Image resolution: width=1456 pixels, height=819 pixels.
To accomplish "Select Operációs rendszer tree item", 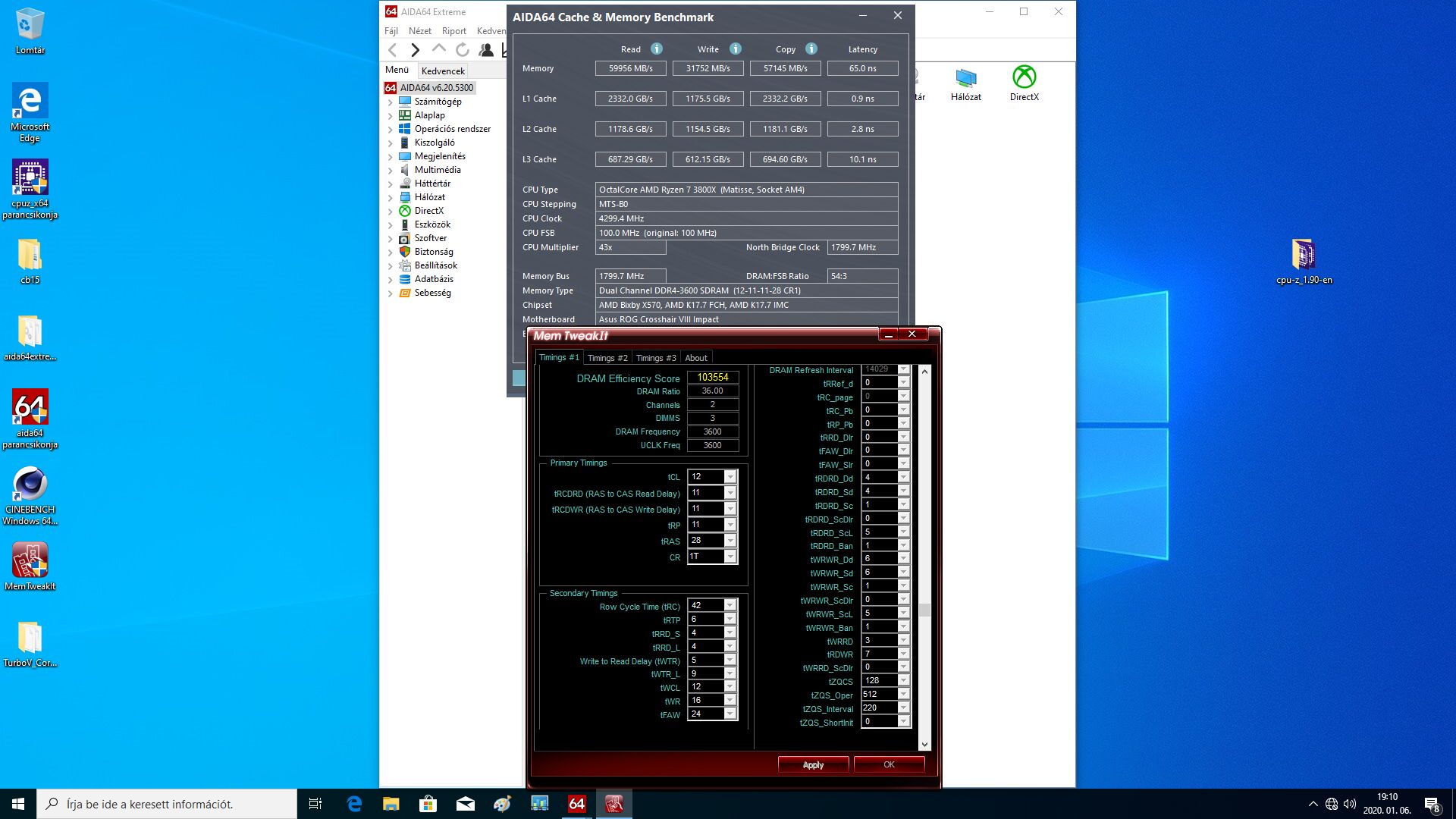I will point(452,129).
